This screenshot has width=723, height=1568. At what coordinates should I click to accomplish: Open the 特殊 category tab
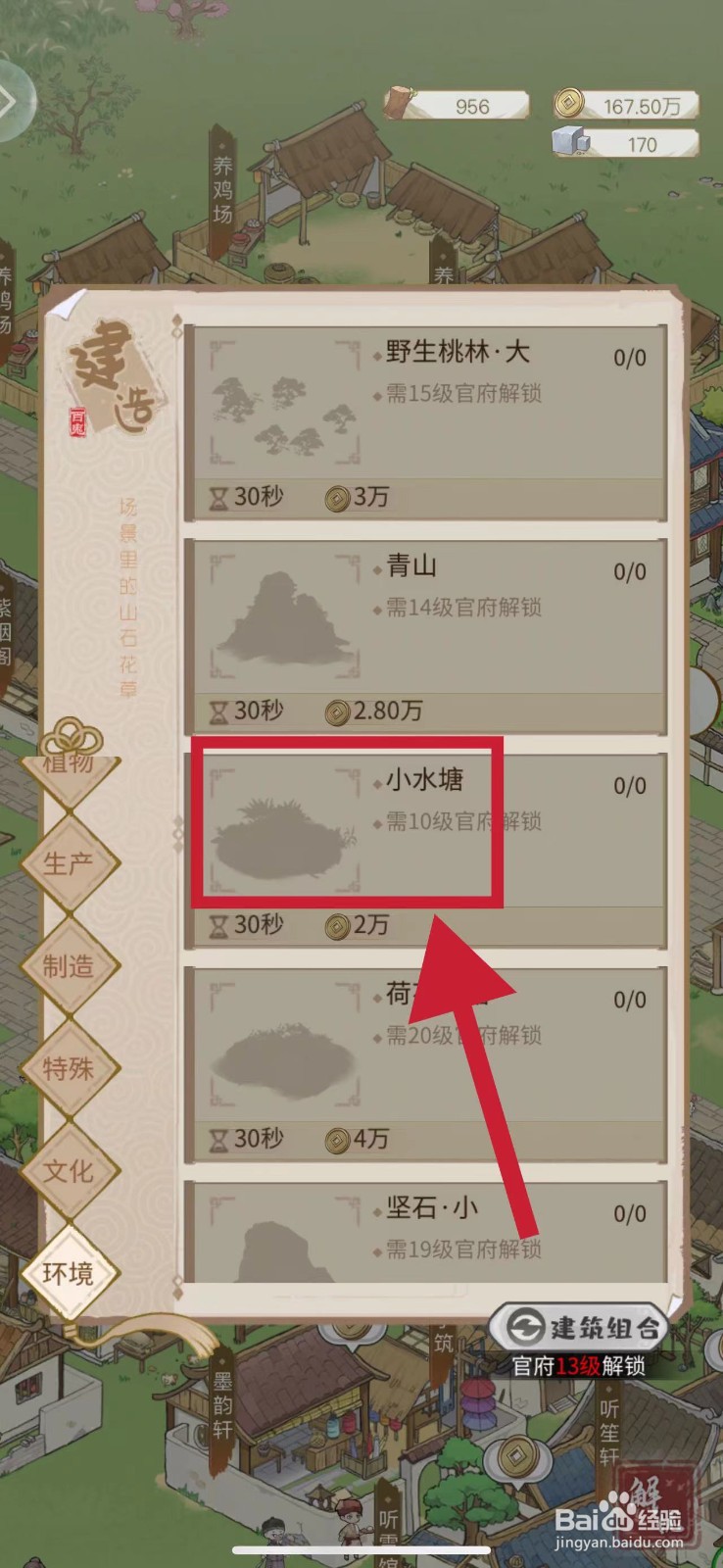(x=68, y=1068)
